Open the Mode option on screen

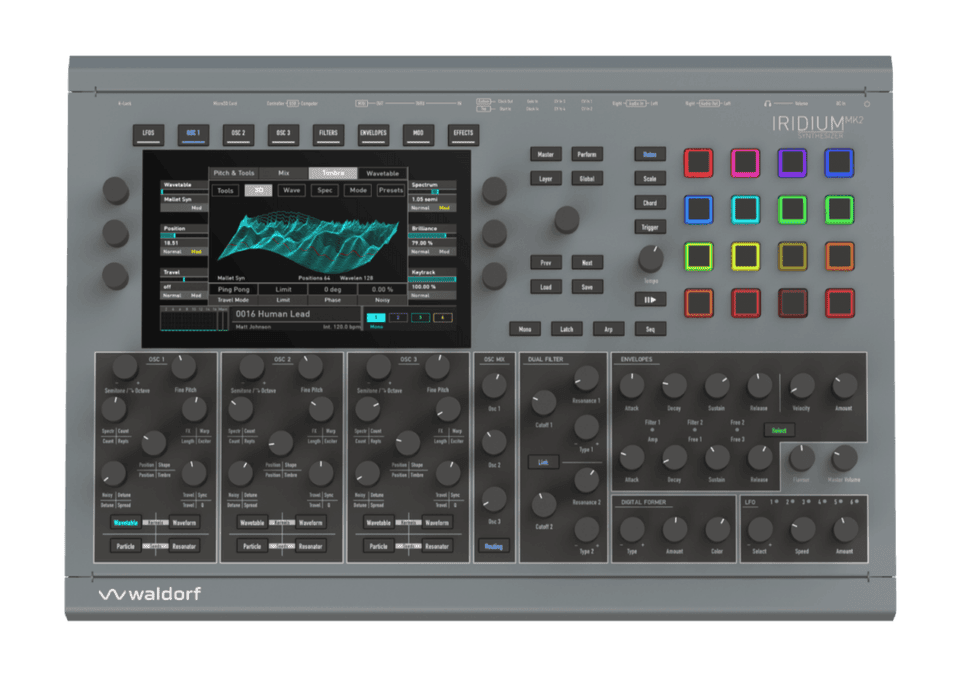click(x=358, y=190)
